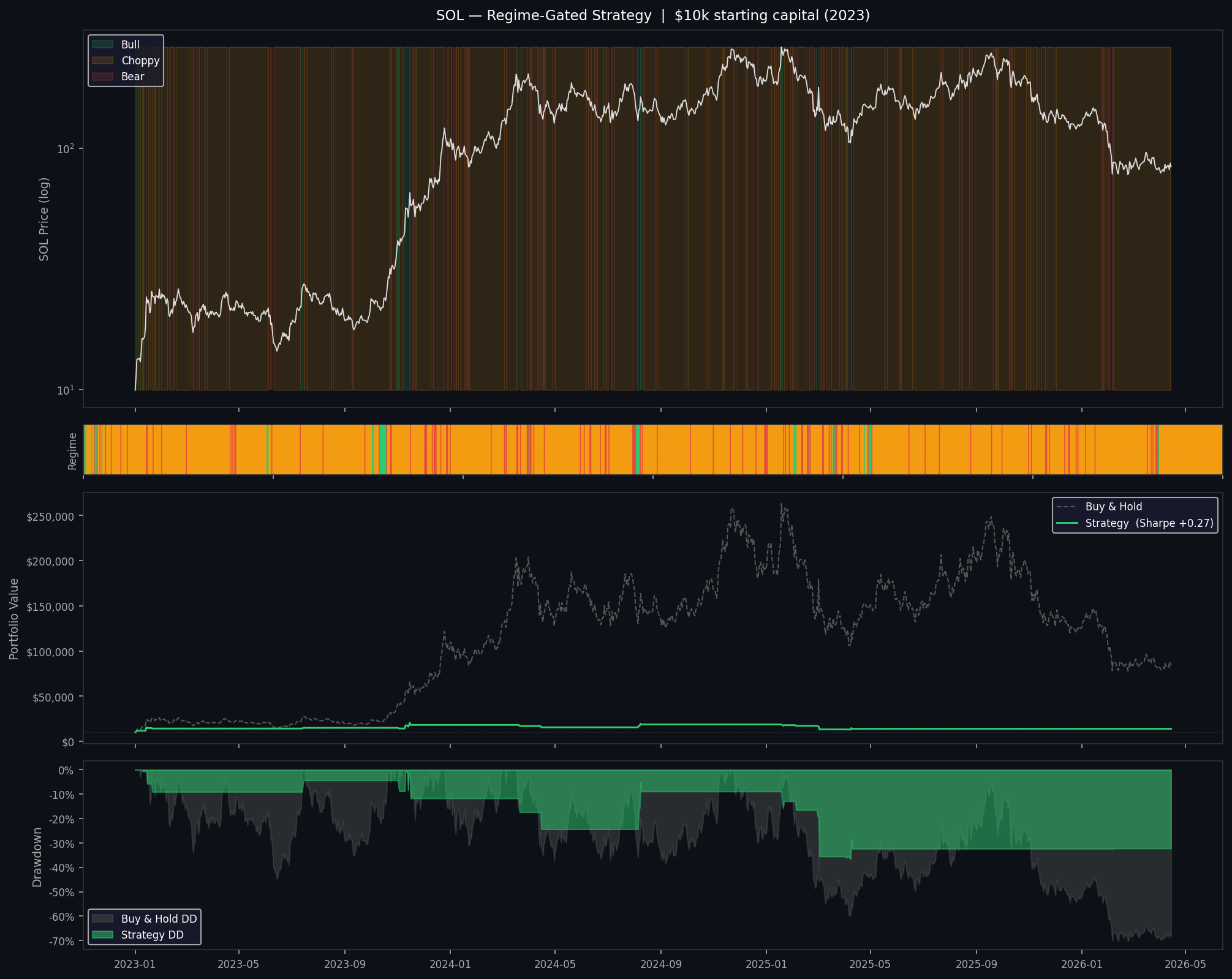Click the Bull legend color swatch
This screenshot has height=979, width=1232.
(102, 45)
